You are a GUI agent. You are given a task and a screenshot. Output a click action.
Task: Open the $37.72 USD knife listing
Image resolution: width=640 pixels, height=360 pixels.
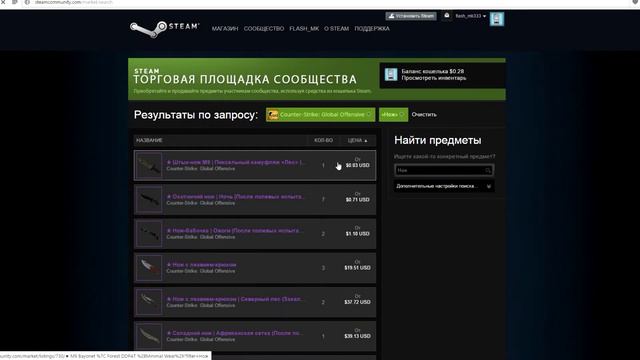pos(255,302)
